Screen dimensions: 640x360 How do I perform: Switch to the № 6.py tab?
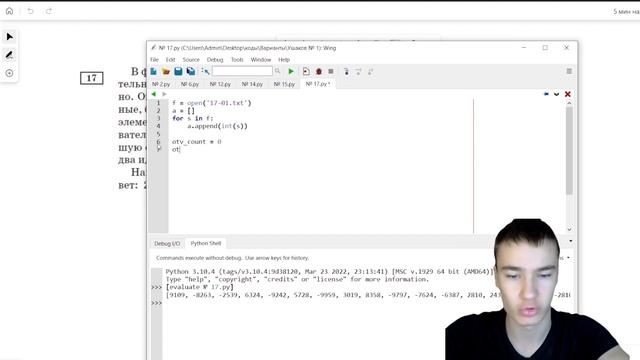coord(190,84)
